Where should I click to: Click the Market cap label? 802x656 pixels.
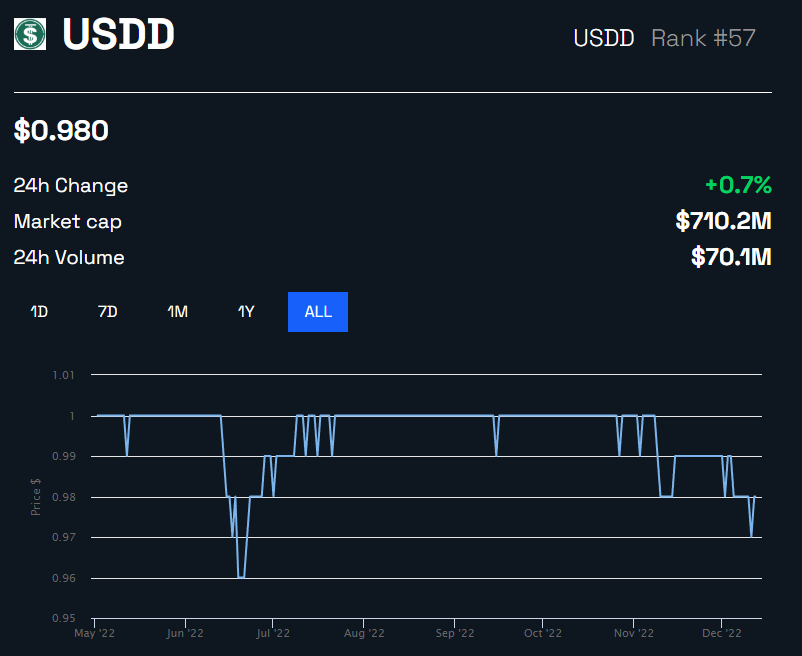67,221
